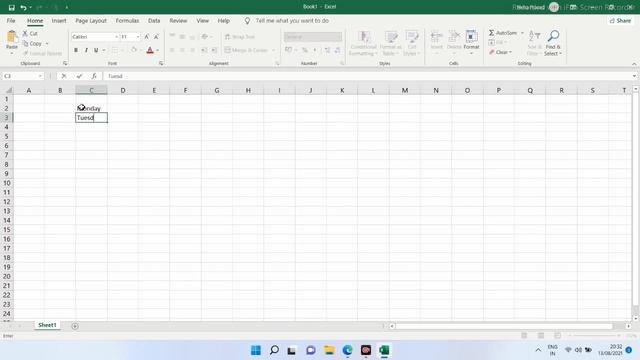Click the cell containing Monday

(x=91, y=108)
